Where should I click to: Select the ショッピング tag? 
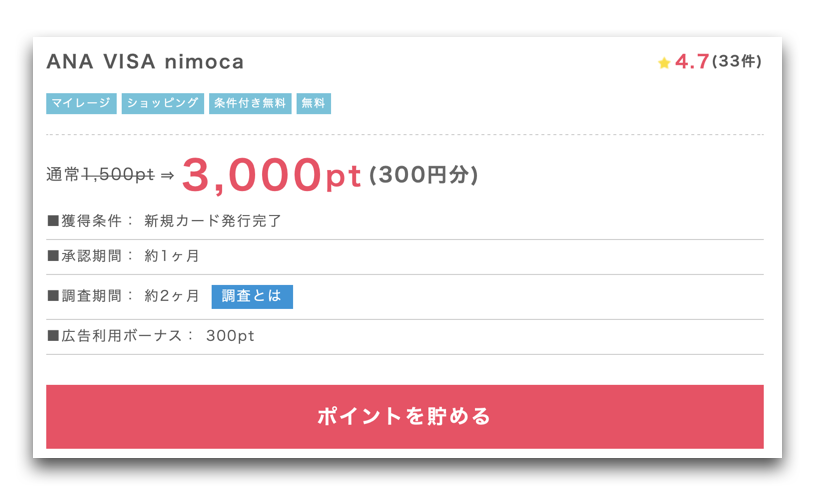click(163, 103)
